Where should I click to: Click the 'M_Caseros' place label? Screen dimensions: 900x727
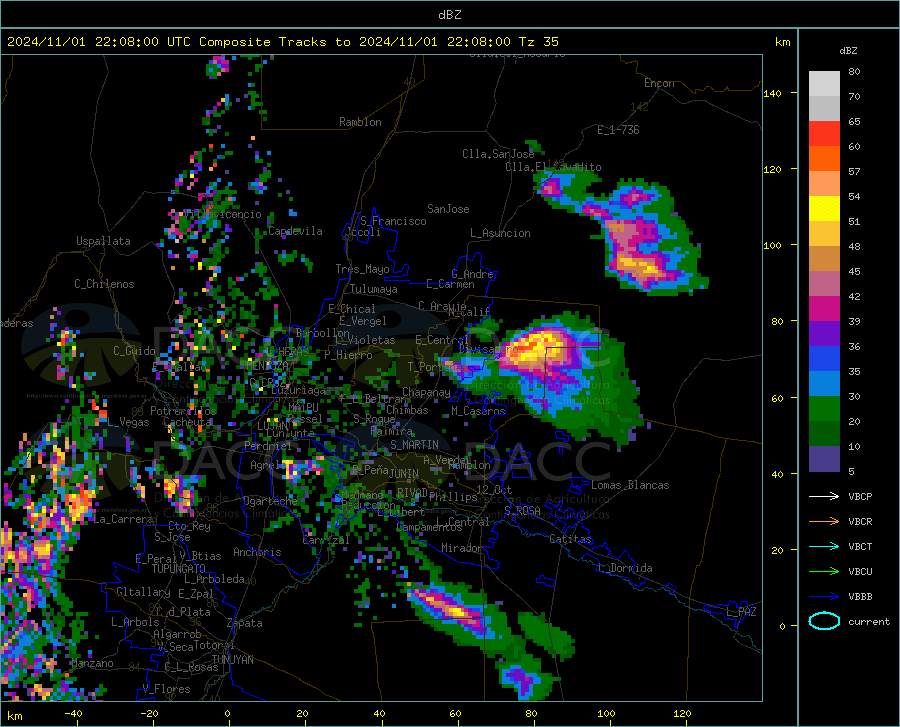[x=478, y=411]
